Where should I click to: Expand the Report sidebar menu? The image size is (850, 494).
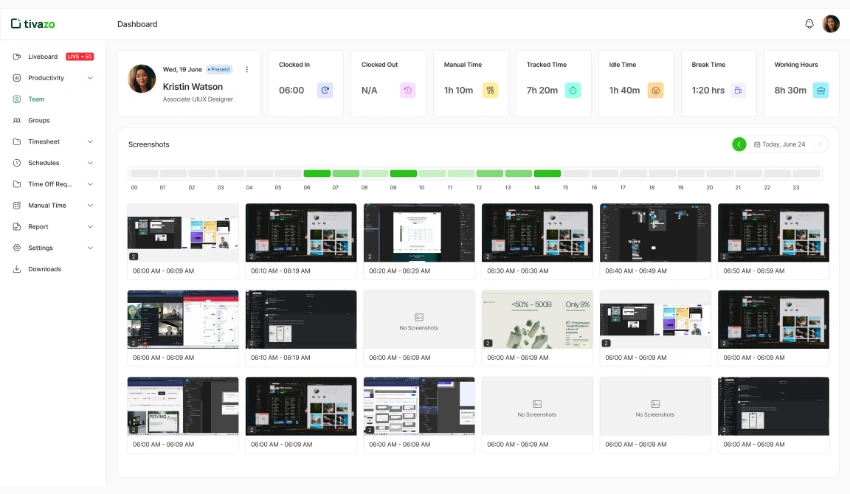click(x=90, y=227)
